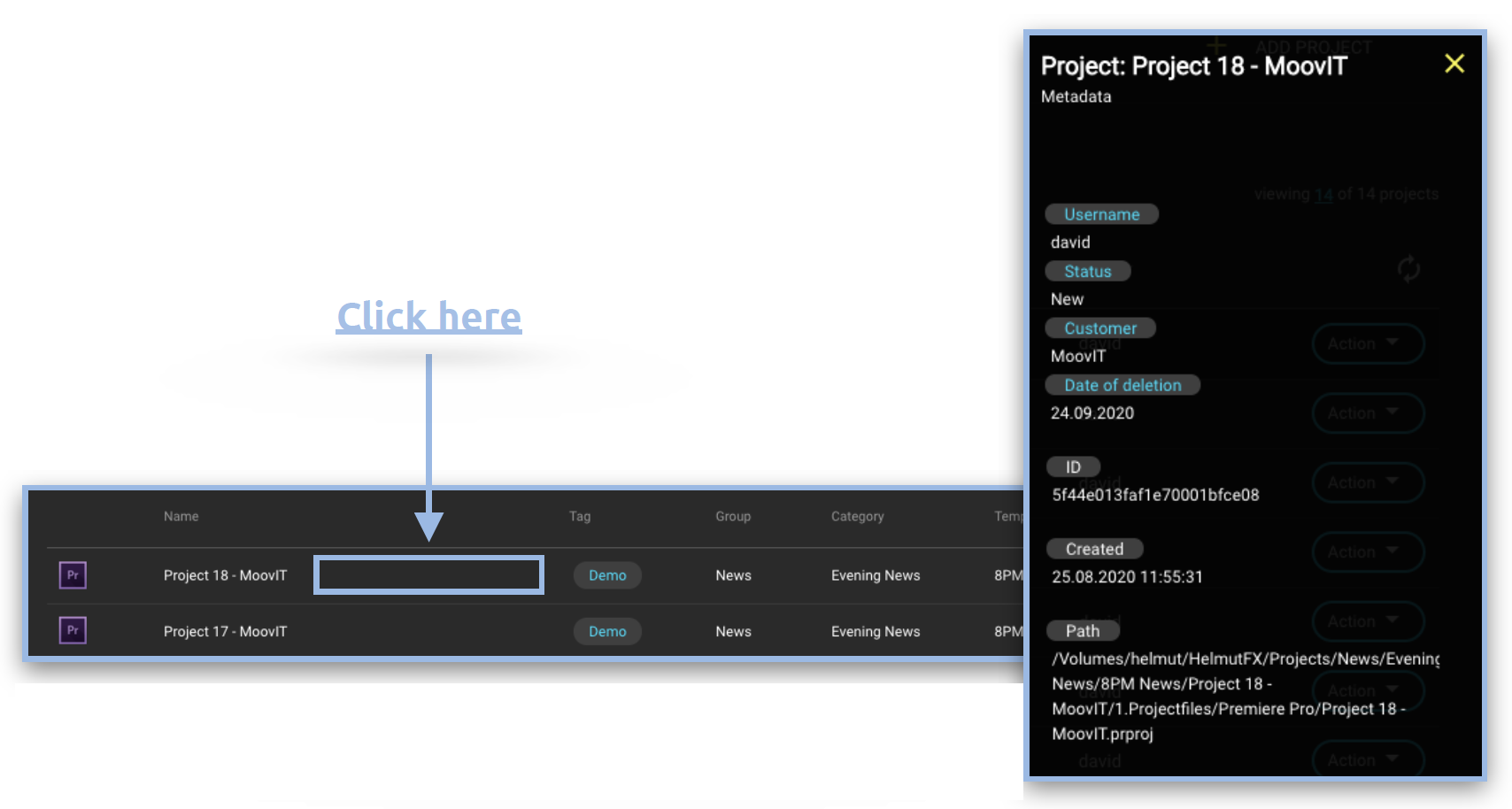Click the plus icon beside ADD PROJECT
This screenshot has height=809, width=1512.
point(1216,45)
